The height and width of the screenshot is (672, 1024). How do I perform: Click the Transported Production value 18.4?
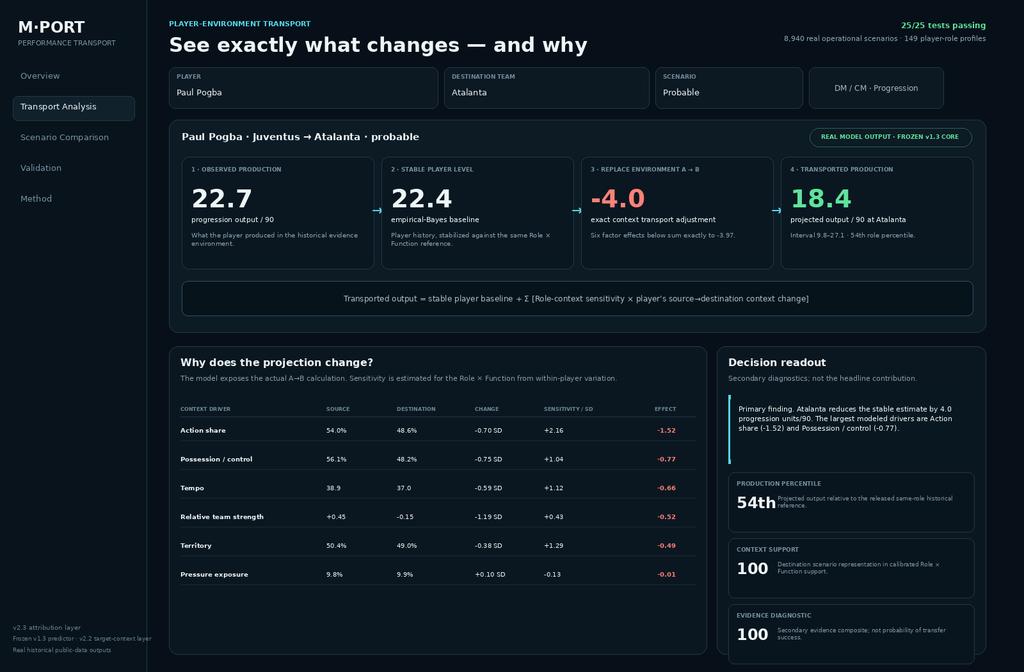[x=821, y=199]
